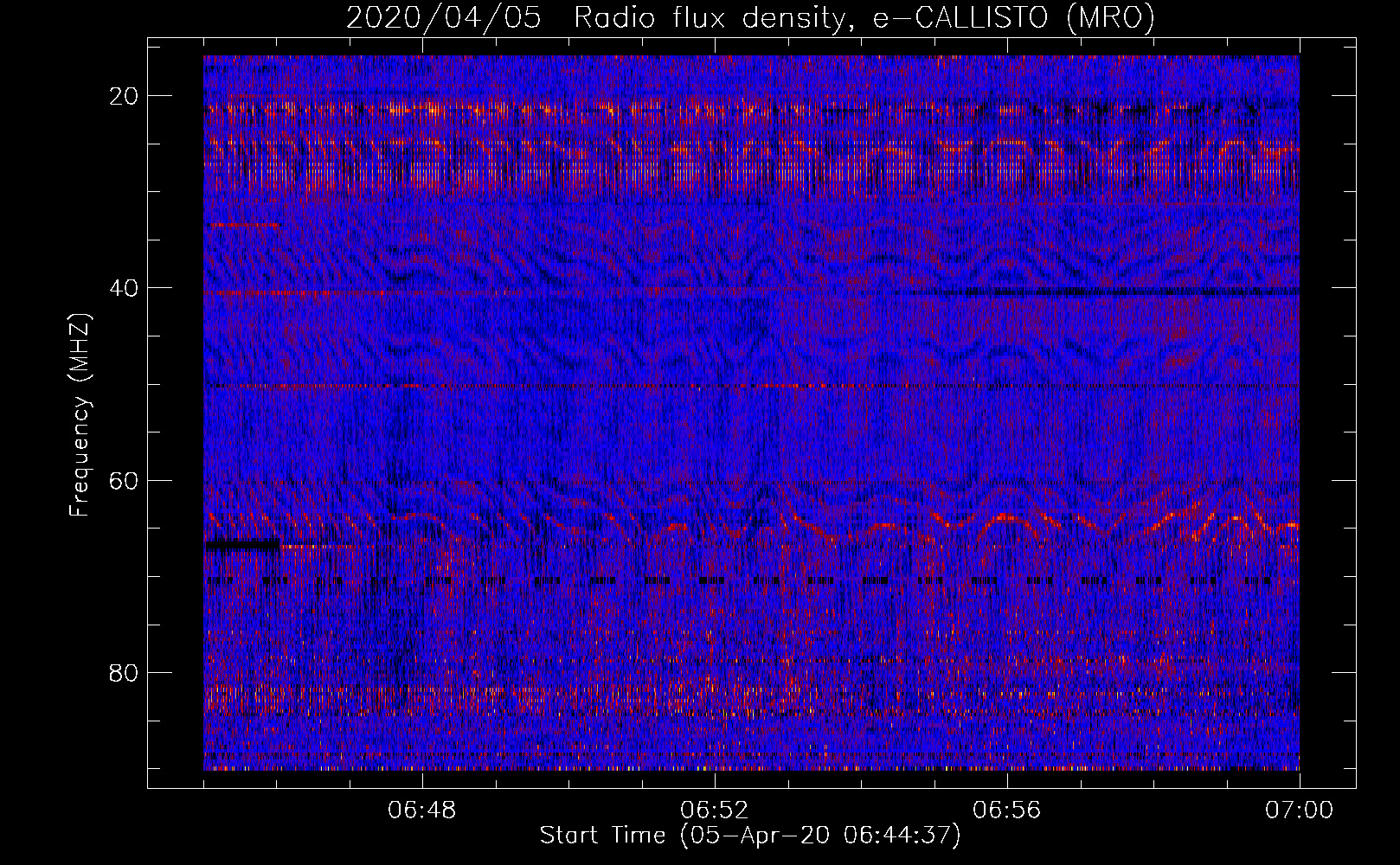
Task: Select the 'e-CALLISTO (MRO)' text in title
Action: click(1013, 17)
